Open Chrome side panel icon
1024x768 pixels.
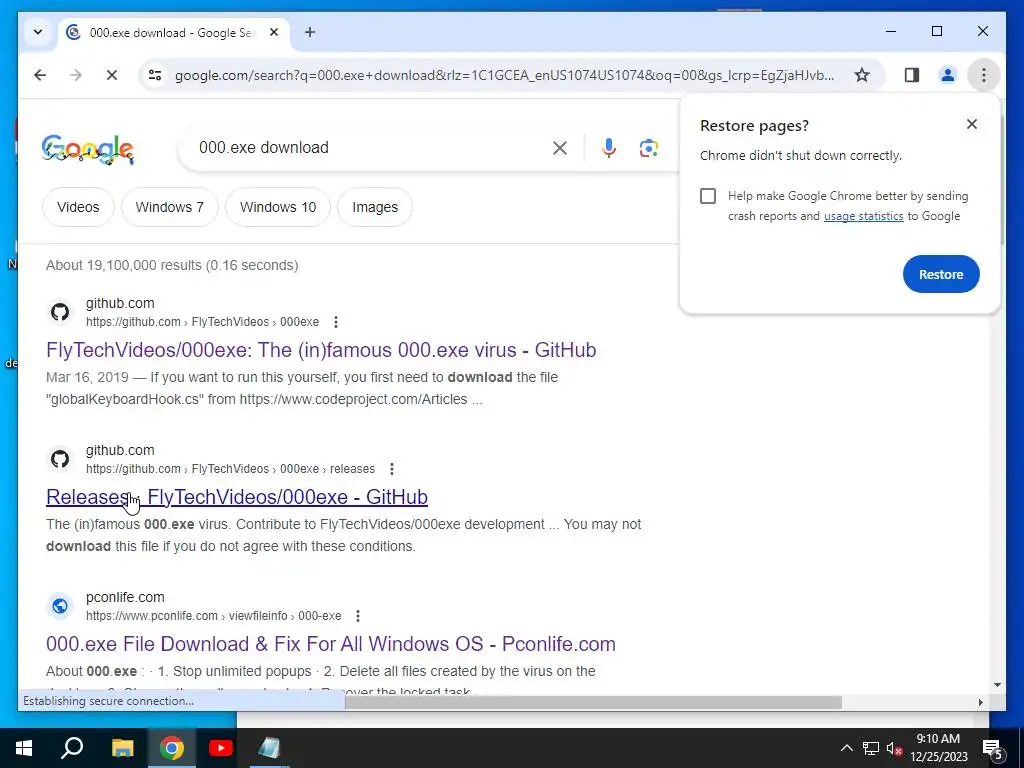[x=912, y=75]
